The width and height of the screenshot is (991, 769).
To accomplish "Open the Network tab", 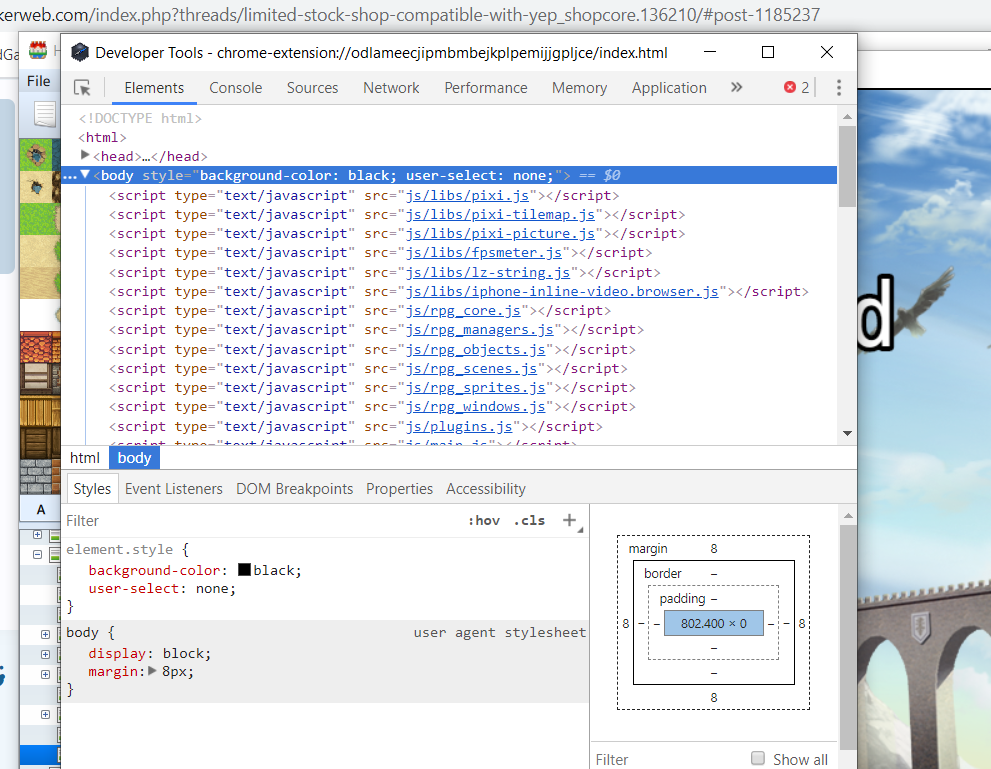I will coord(391,88).
